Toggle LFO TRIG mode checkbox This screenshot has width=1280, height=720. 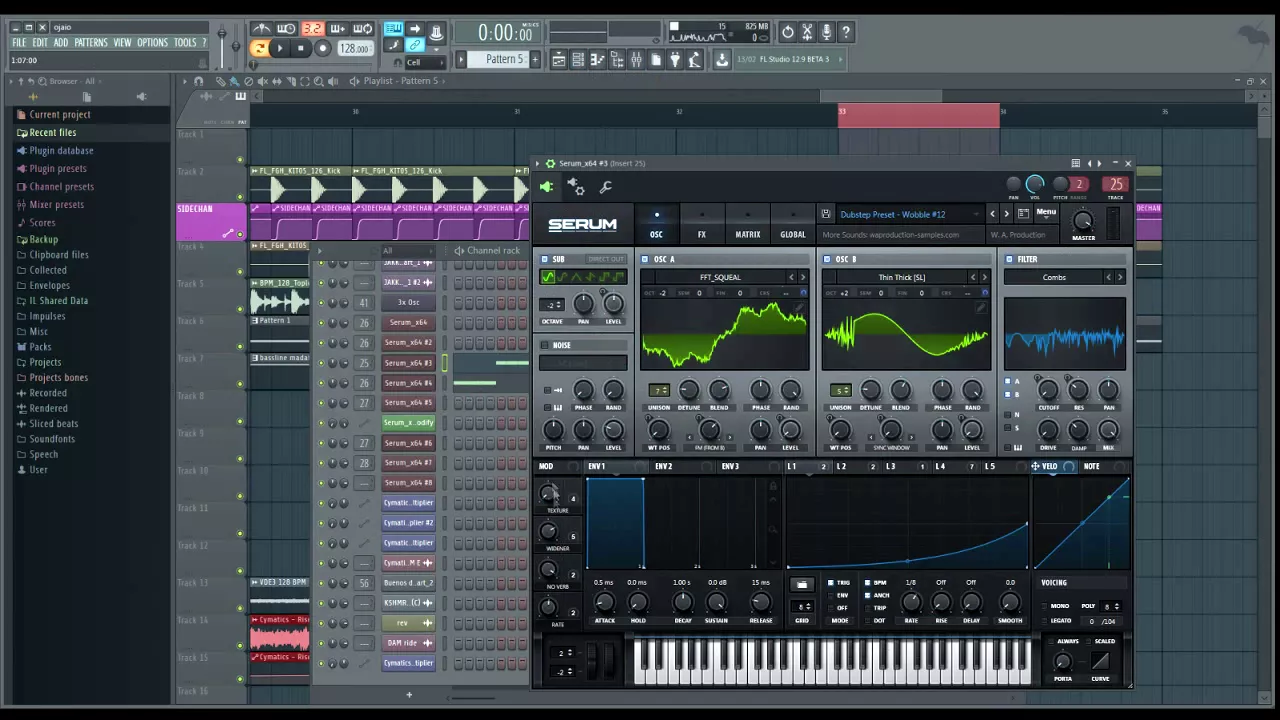point(831,582)
